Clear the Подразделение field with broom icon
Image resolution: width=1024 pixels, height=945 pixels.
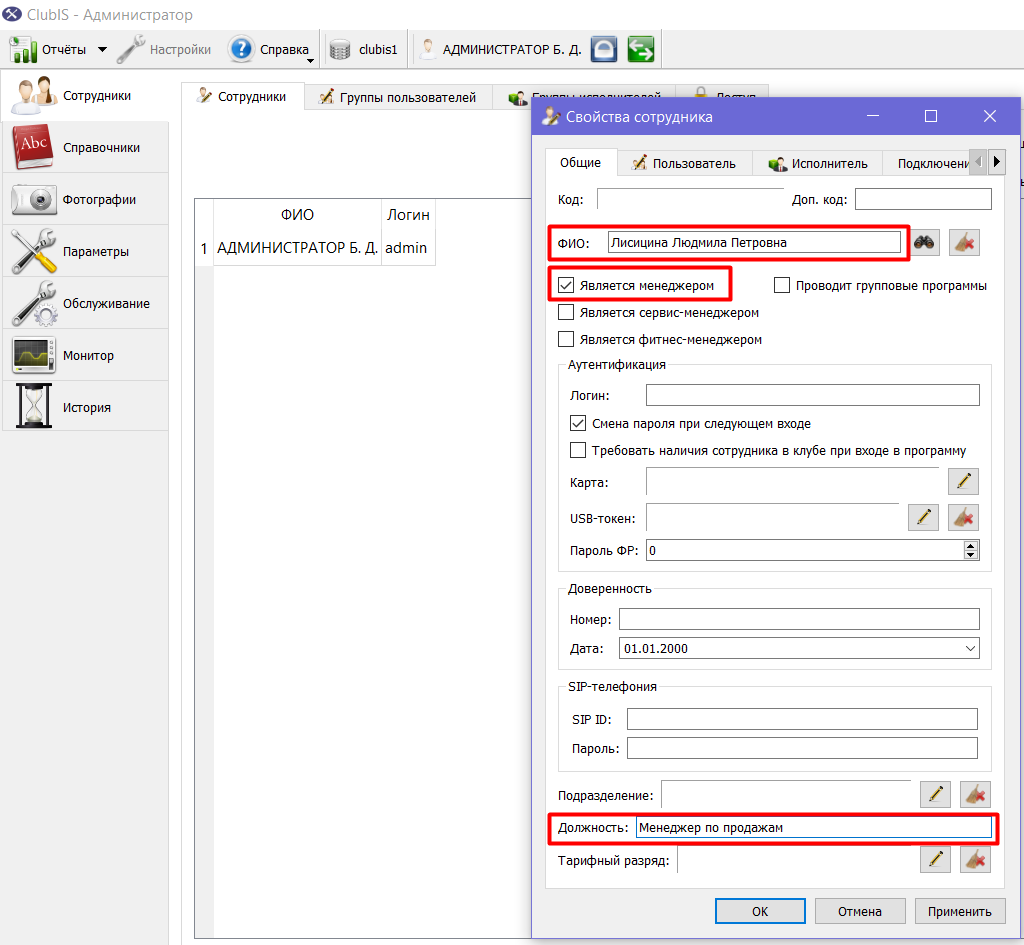976,795
